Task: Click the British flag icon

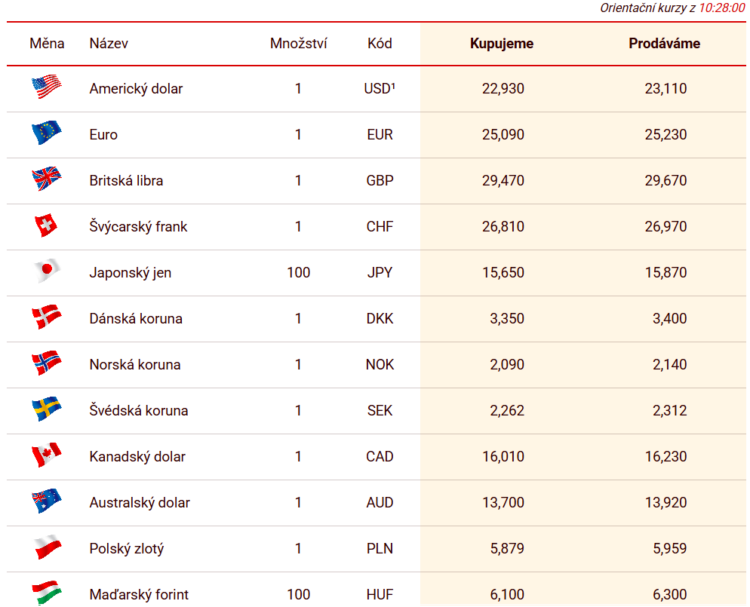Action: (46, 178)
